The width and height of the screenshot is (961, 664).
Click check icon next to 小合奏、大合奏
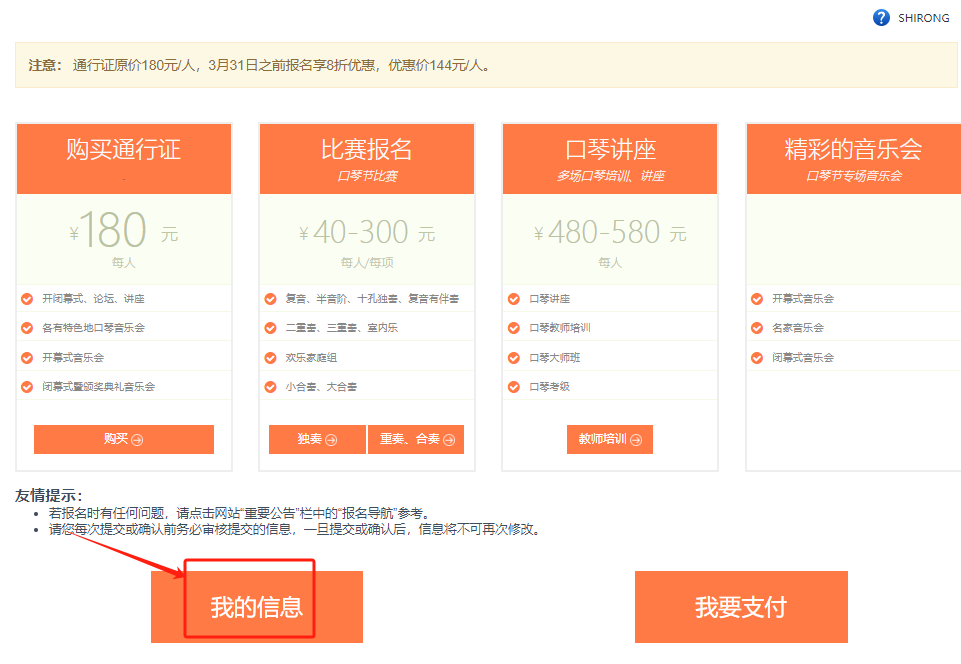point(270,387)
